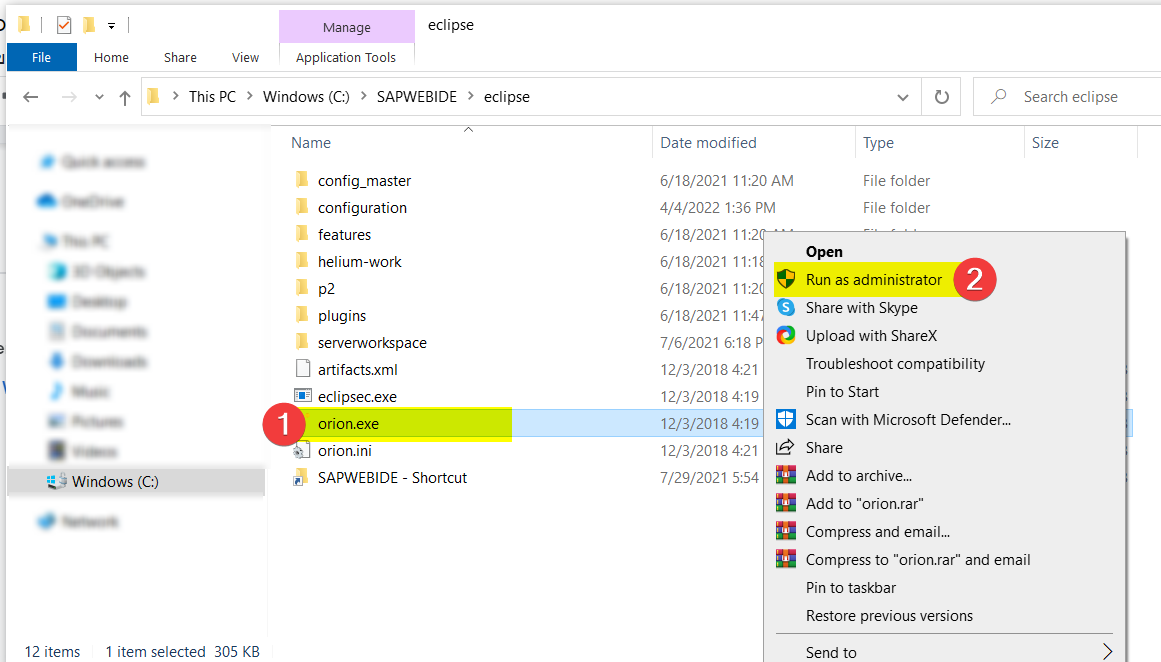Sort by Size column header

1045,143
